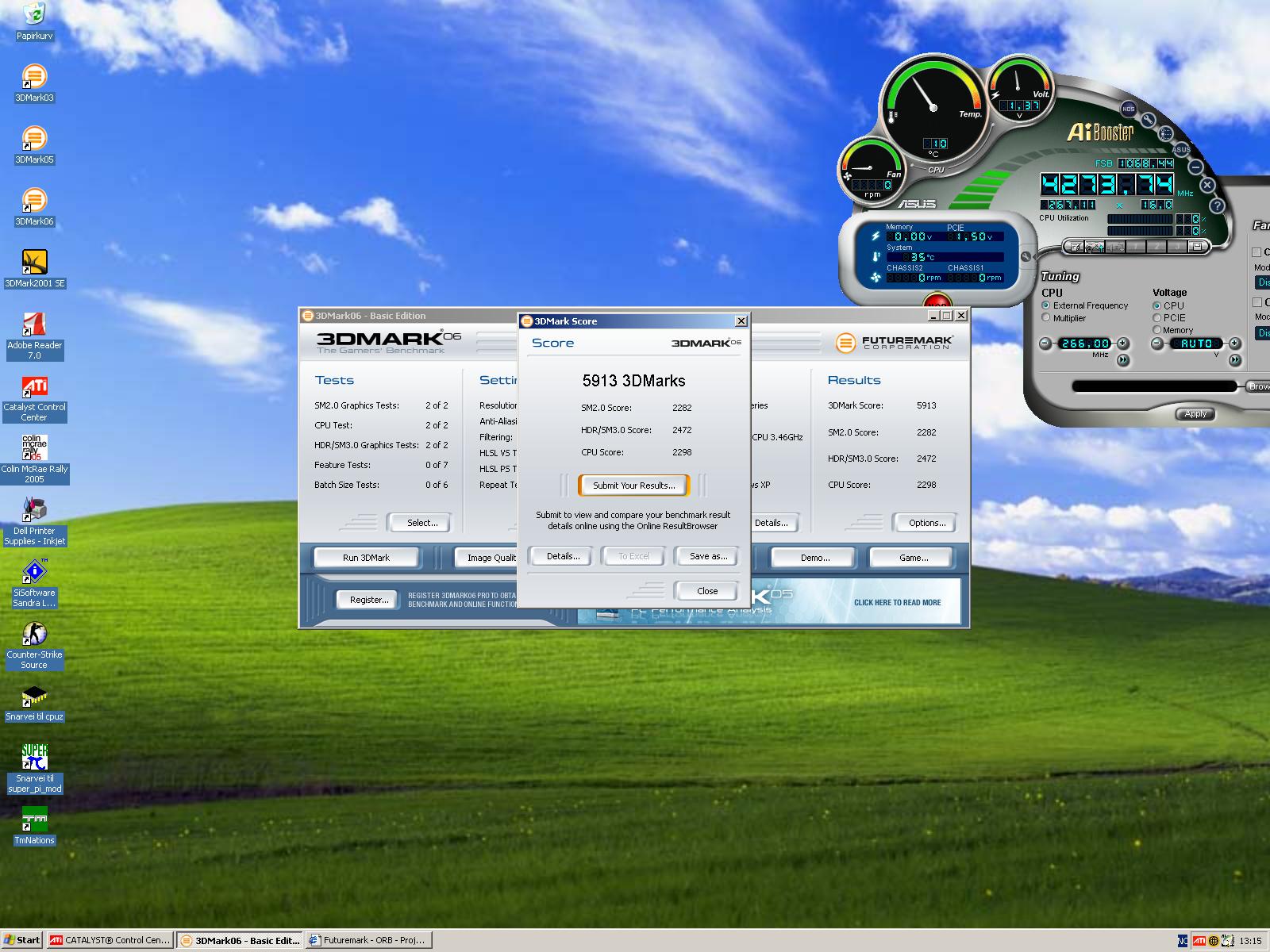
Task: Click the wrench settings icon in AI Booster
Action: click(x=1148, y=120)
